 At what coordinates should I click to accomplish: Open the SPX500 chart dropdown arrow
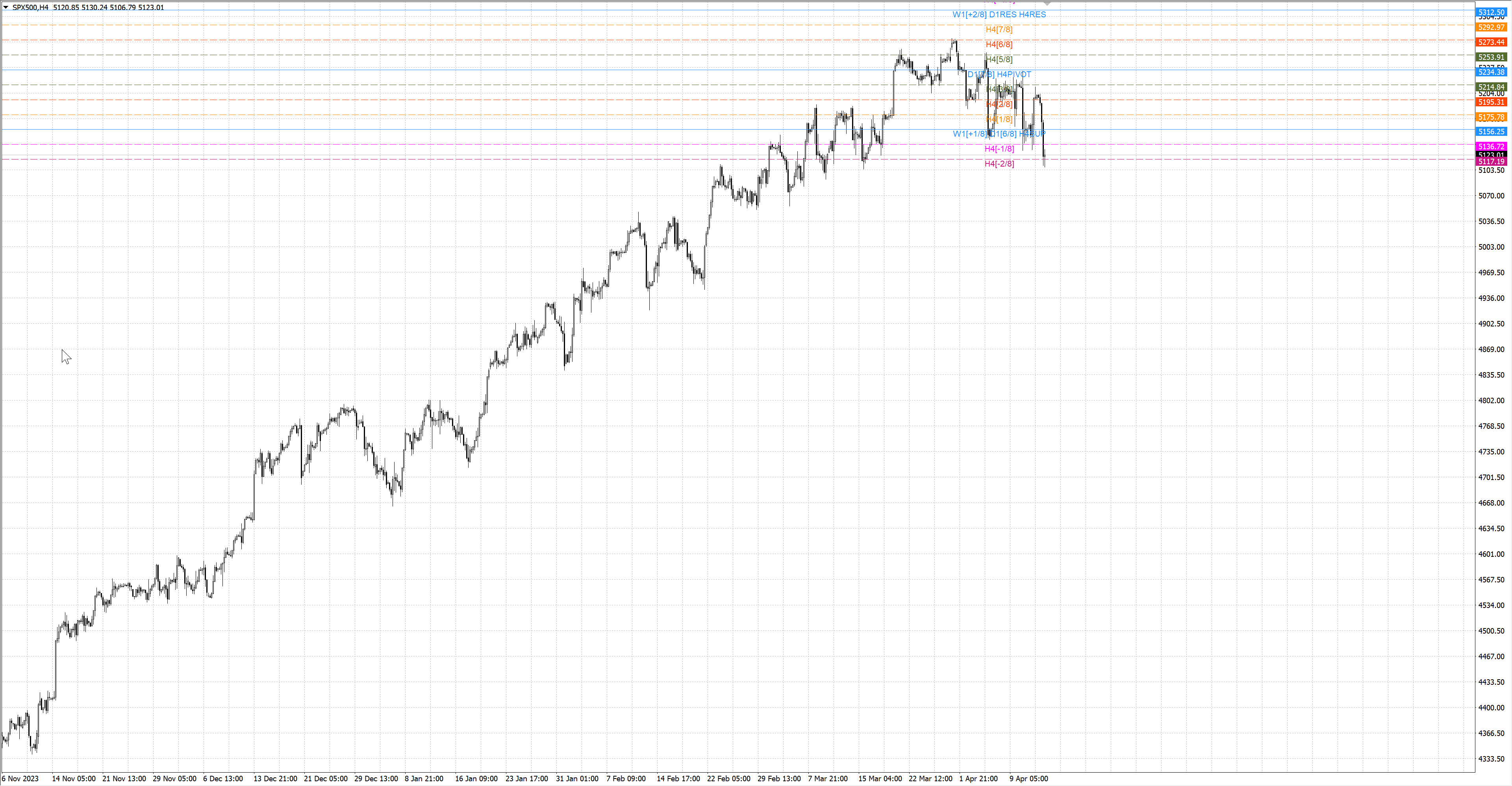pos(6,7)
